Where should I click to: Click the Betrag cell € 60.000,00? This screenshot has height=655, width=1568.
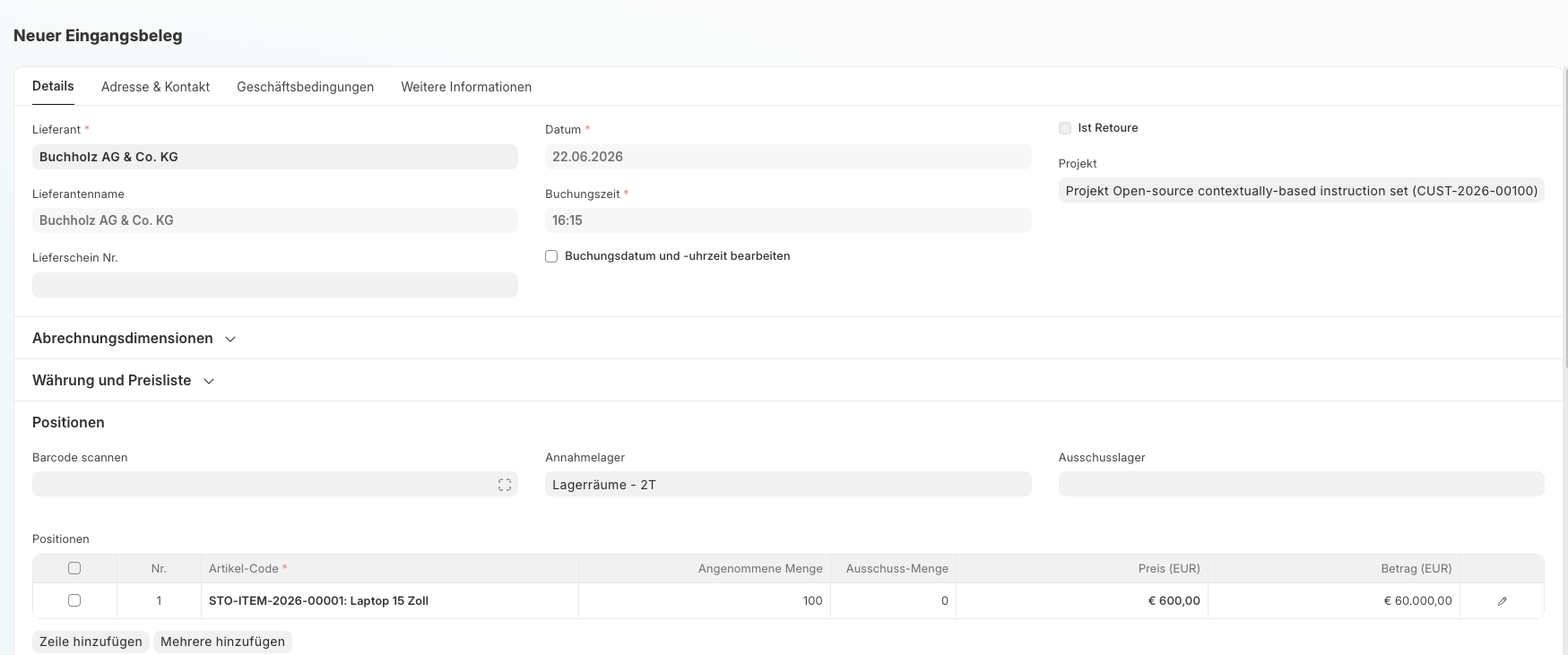click(1334, 601)
